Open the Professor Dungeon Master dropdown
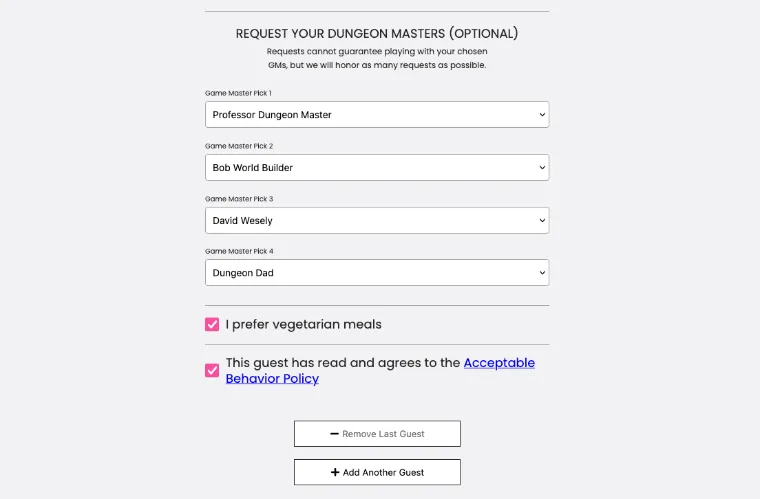Screen dimensions: 760x499 [376, 115]
